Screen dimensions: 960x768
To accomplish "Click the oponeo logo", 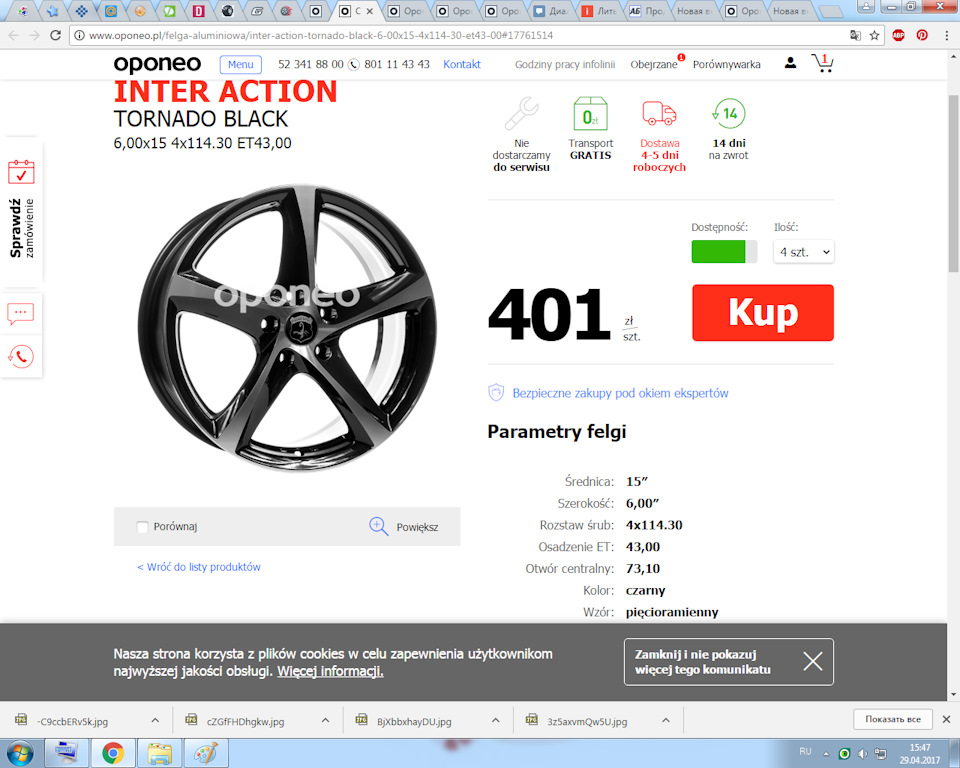I will (x=157, y=64).
